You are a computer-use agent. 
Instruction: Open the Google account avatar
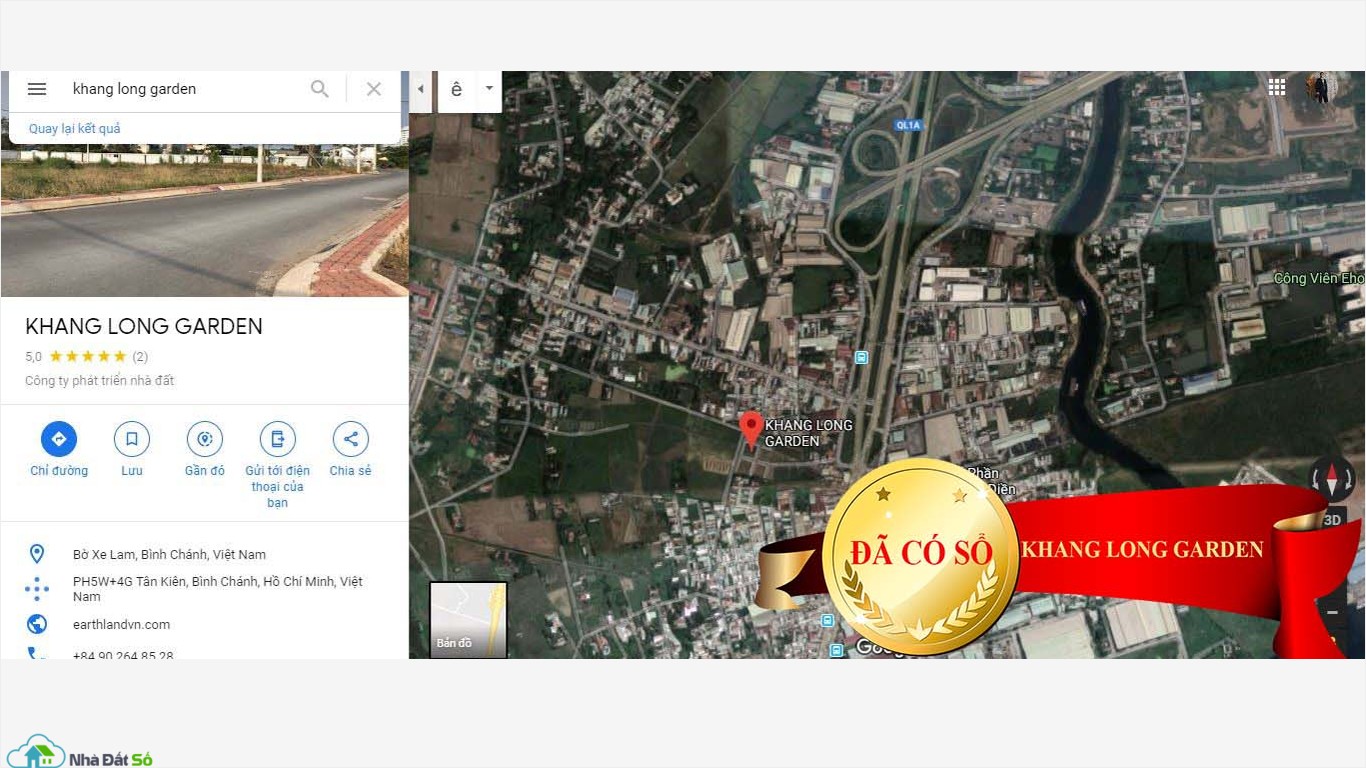click(1321, 88)
